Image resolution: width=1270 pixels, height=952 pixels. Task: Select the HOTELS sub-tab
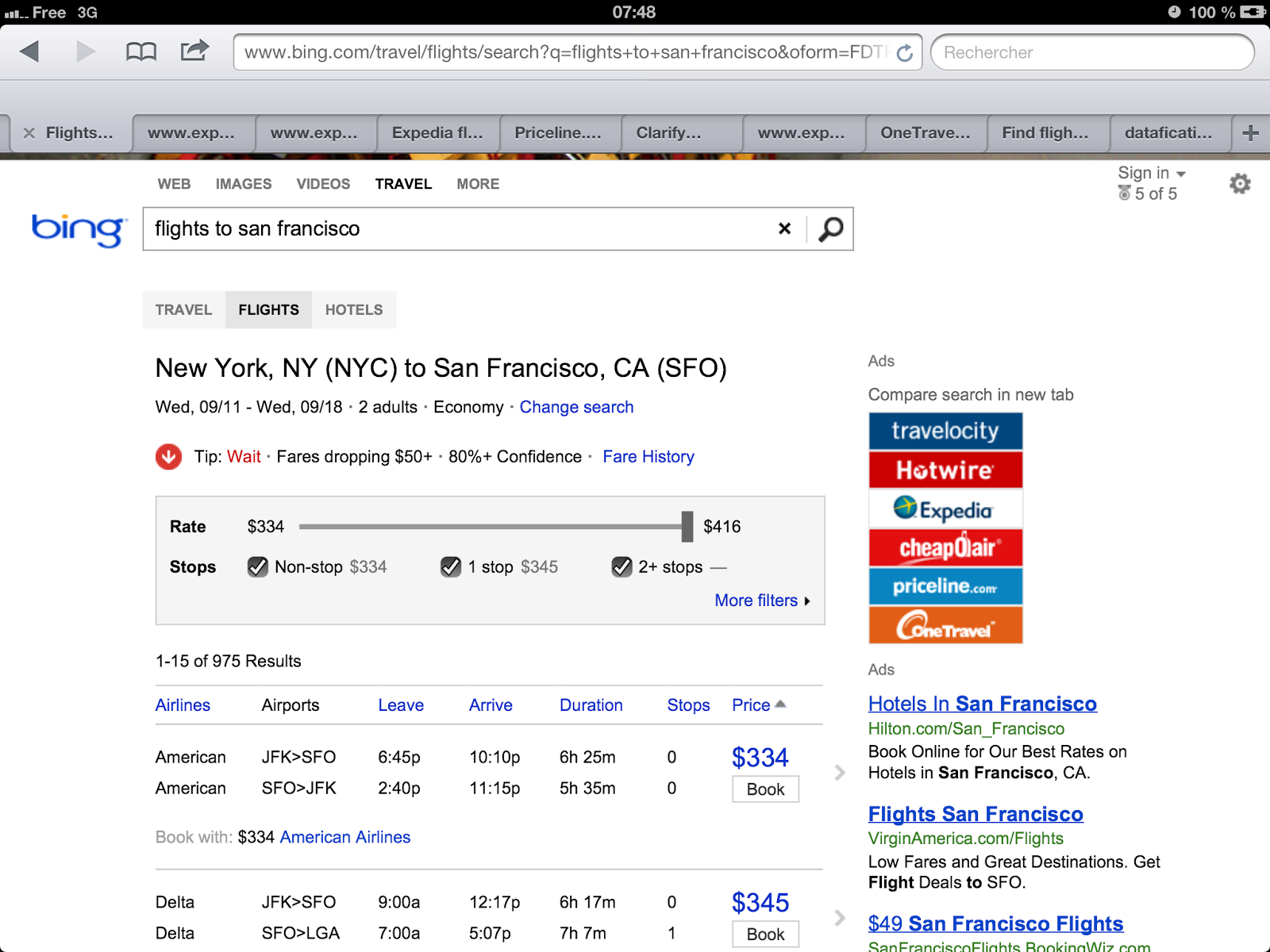354,309
